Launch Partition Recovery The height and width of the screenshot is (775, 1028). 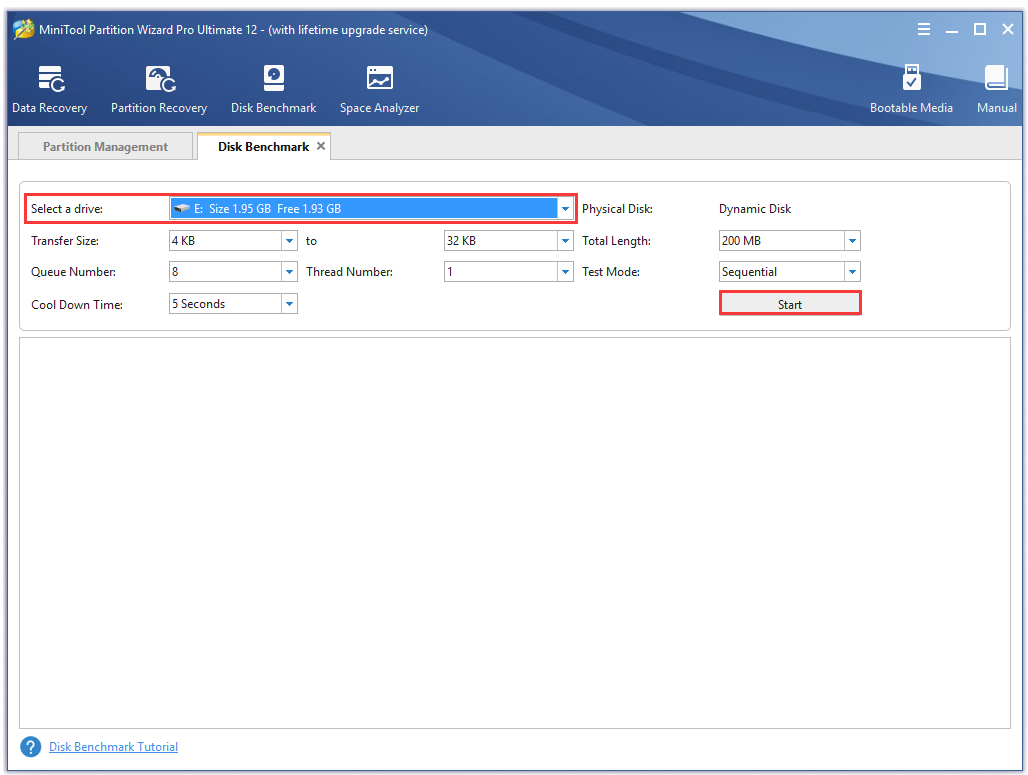(x=159, y=88)
